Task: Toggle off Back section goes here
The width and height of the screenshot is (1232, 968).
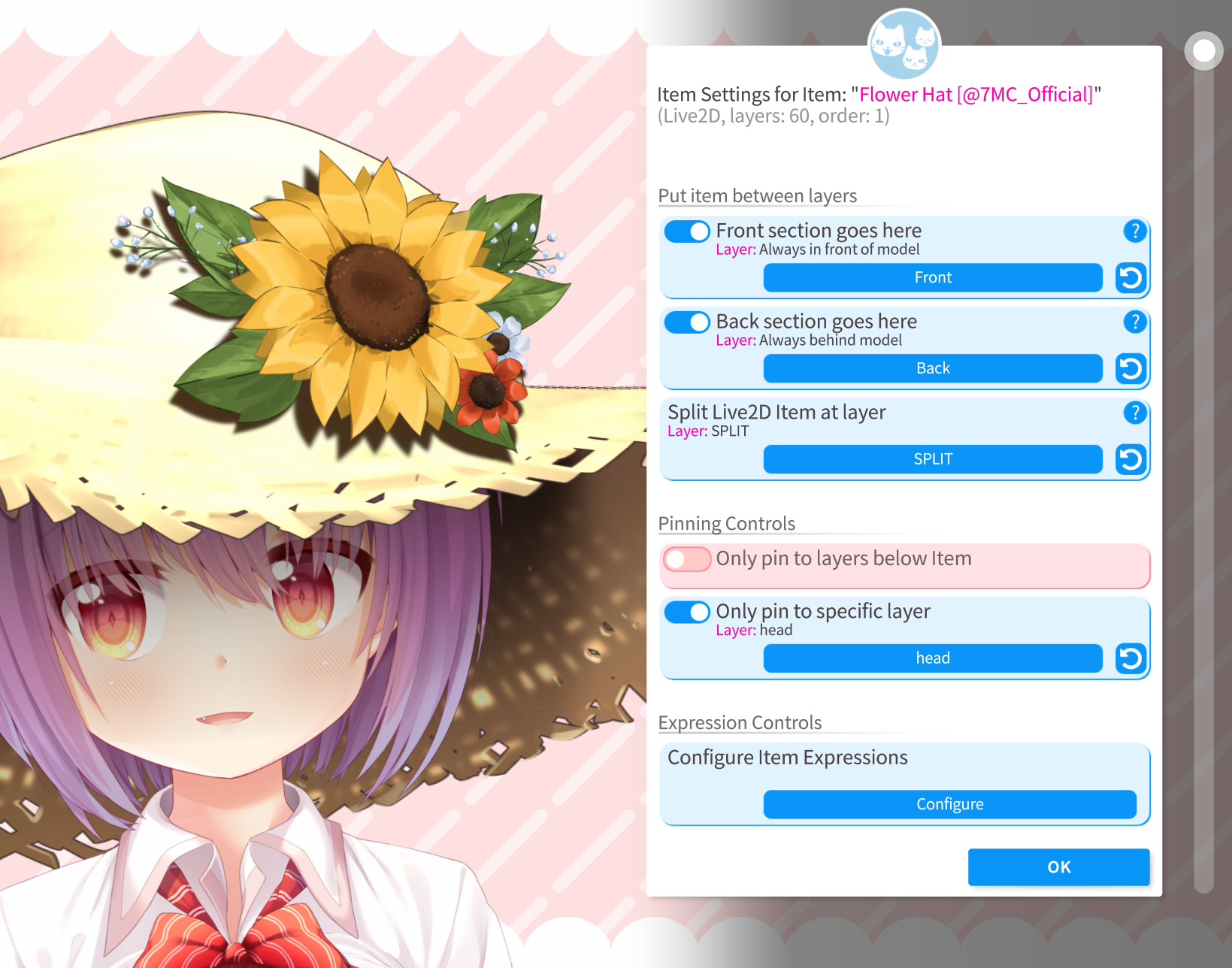Action: [687, 322]
